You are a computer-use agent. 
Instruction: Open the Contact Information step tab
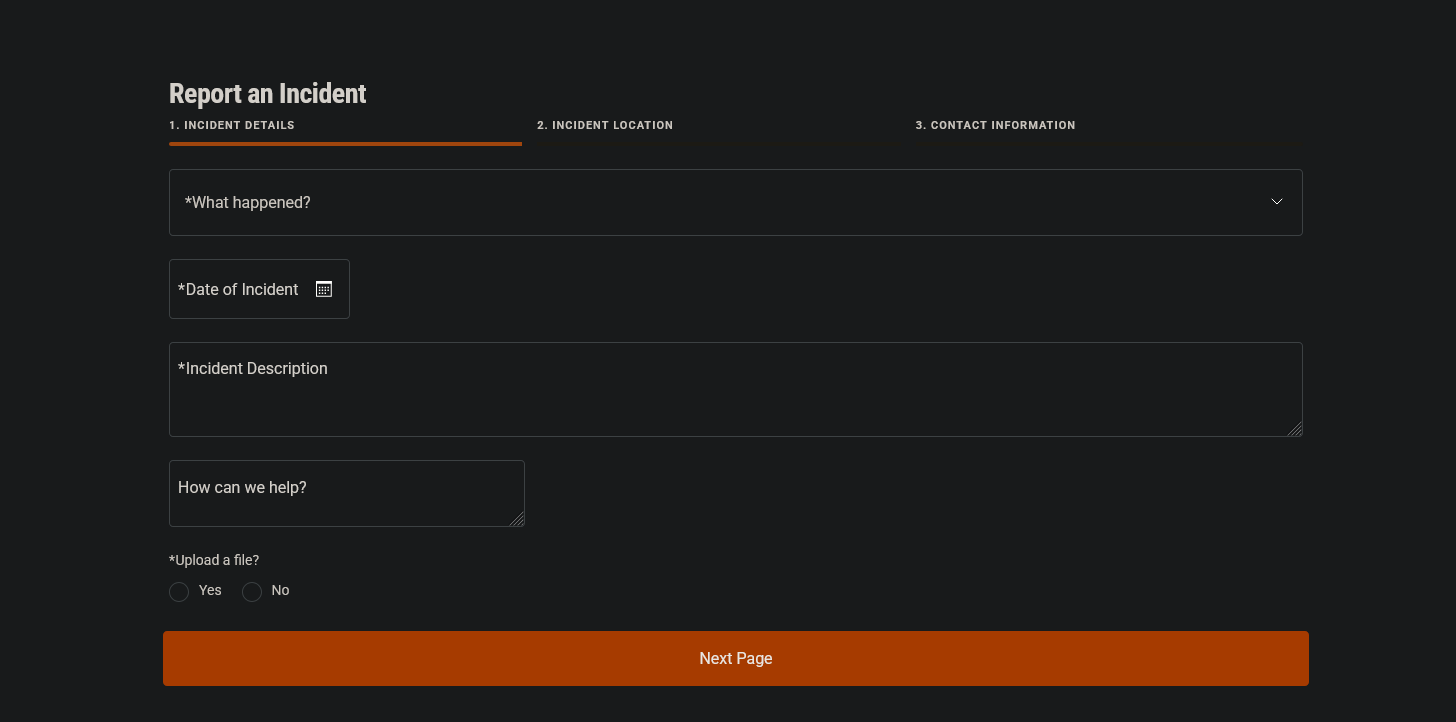(x=995, y=125)
